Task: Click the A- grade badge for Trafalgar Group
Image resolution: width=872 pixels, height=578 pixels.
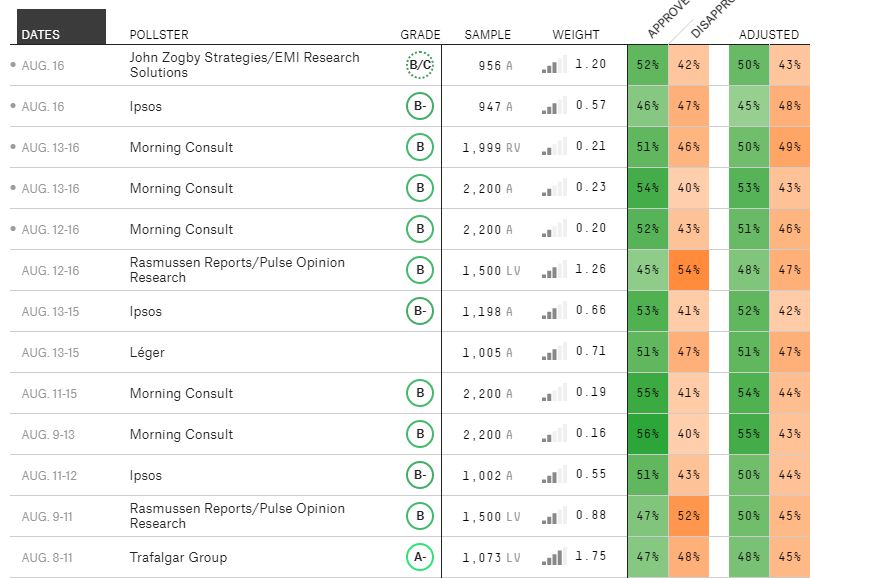Action: point(420,557)
